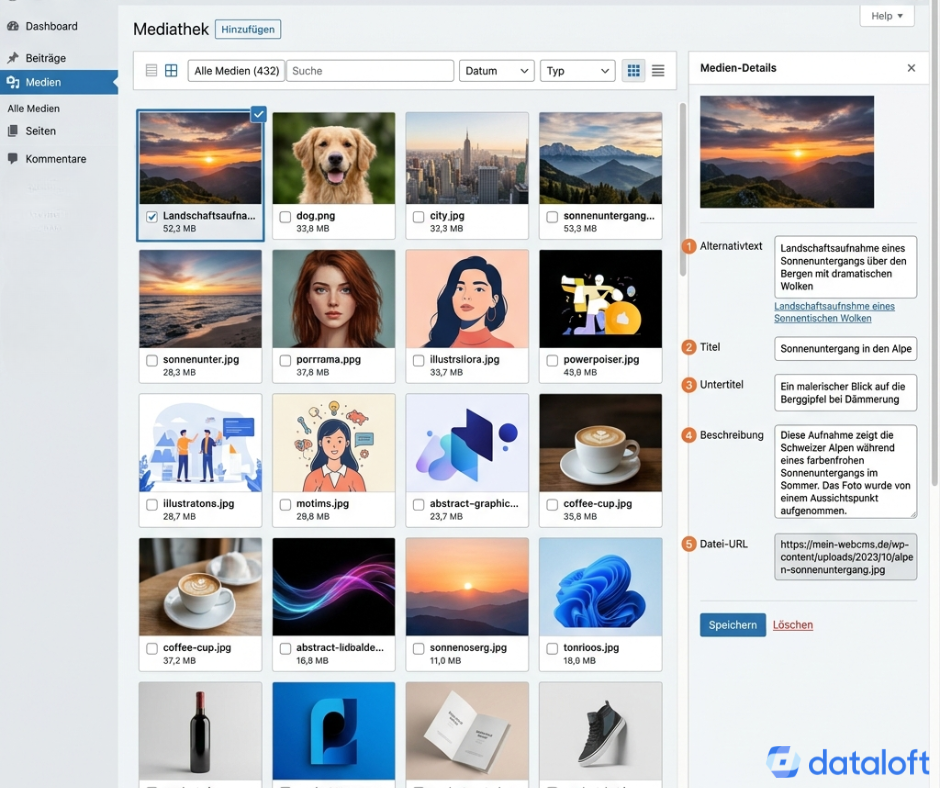Click the Alternativtext text field

tap(845, 267)
